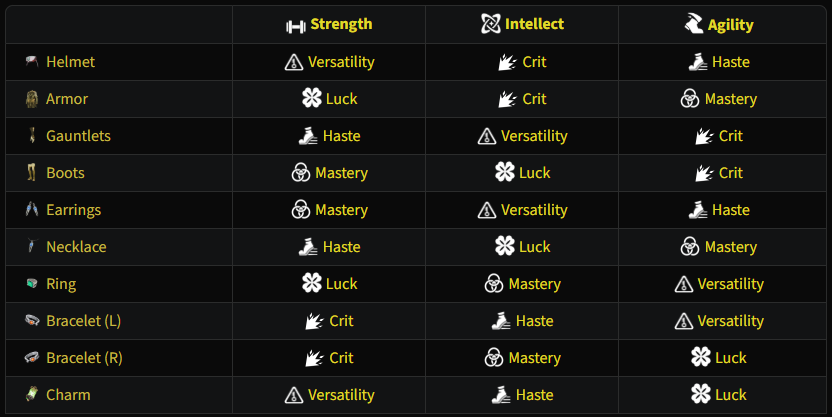Click the Bracelet (R) row label

[x=84, y=358]
